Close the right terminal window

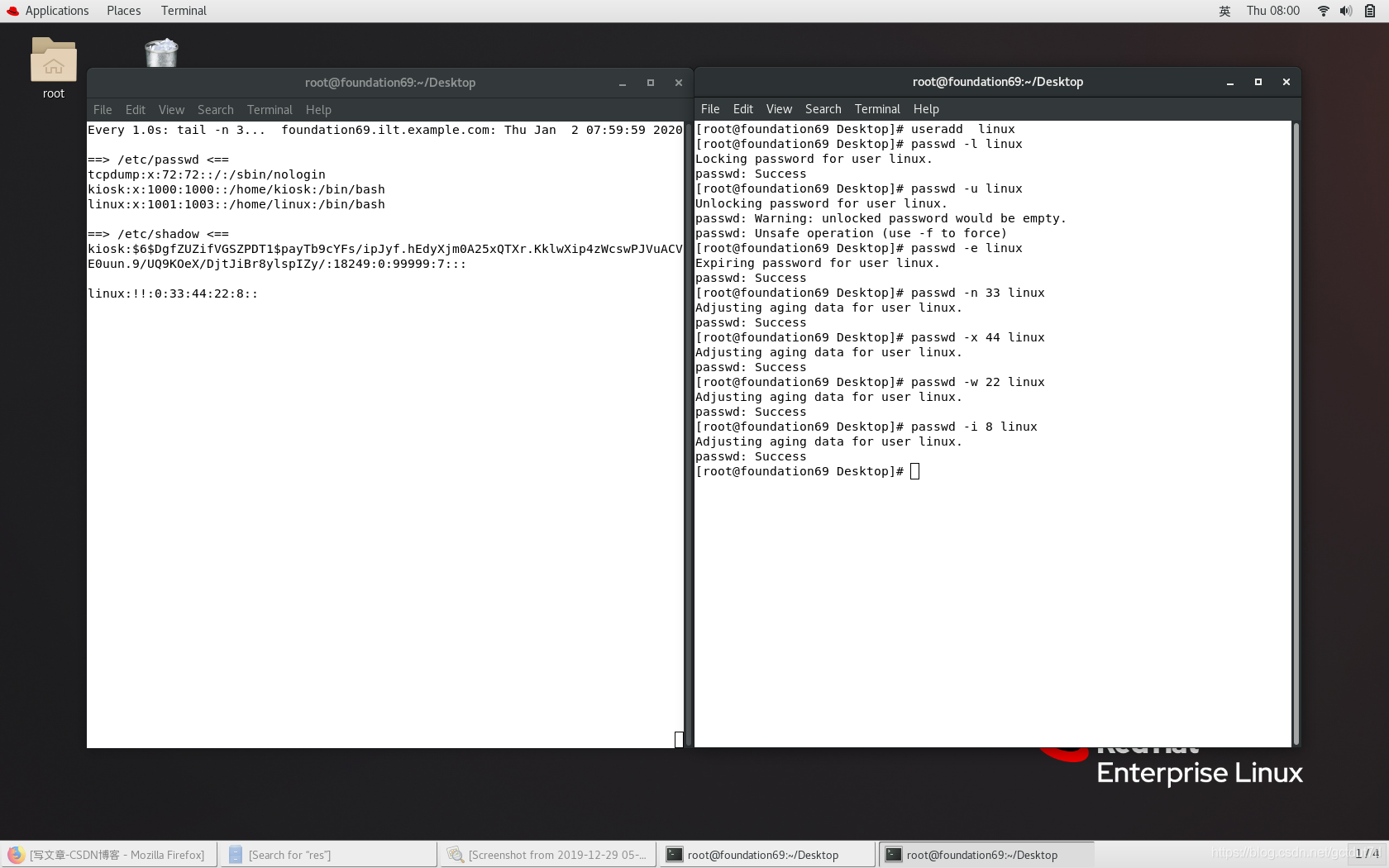(x=1286, y=82)
